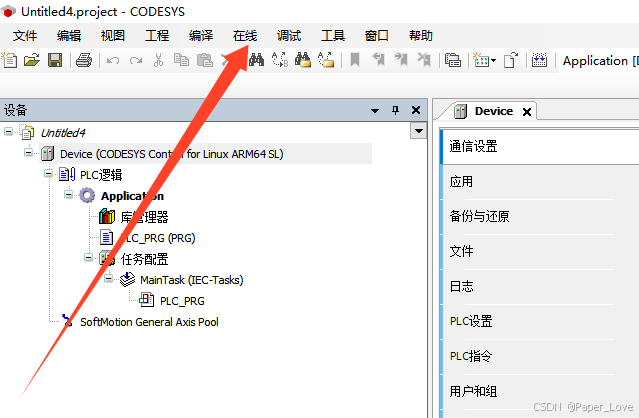This screenshot has height=418, width=639.
Task: Toggle a bookmark with the flag icon
Action: (x=355, y=60)
